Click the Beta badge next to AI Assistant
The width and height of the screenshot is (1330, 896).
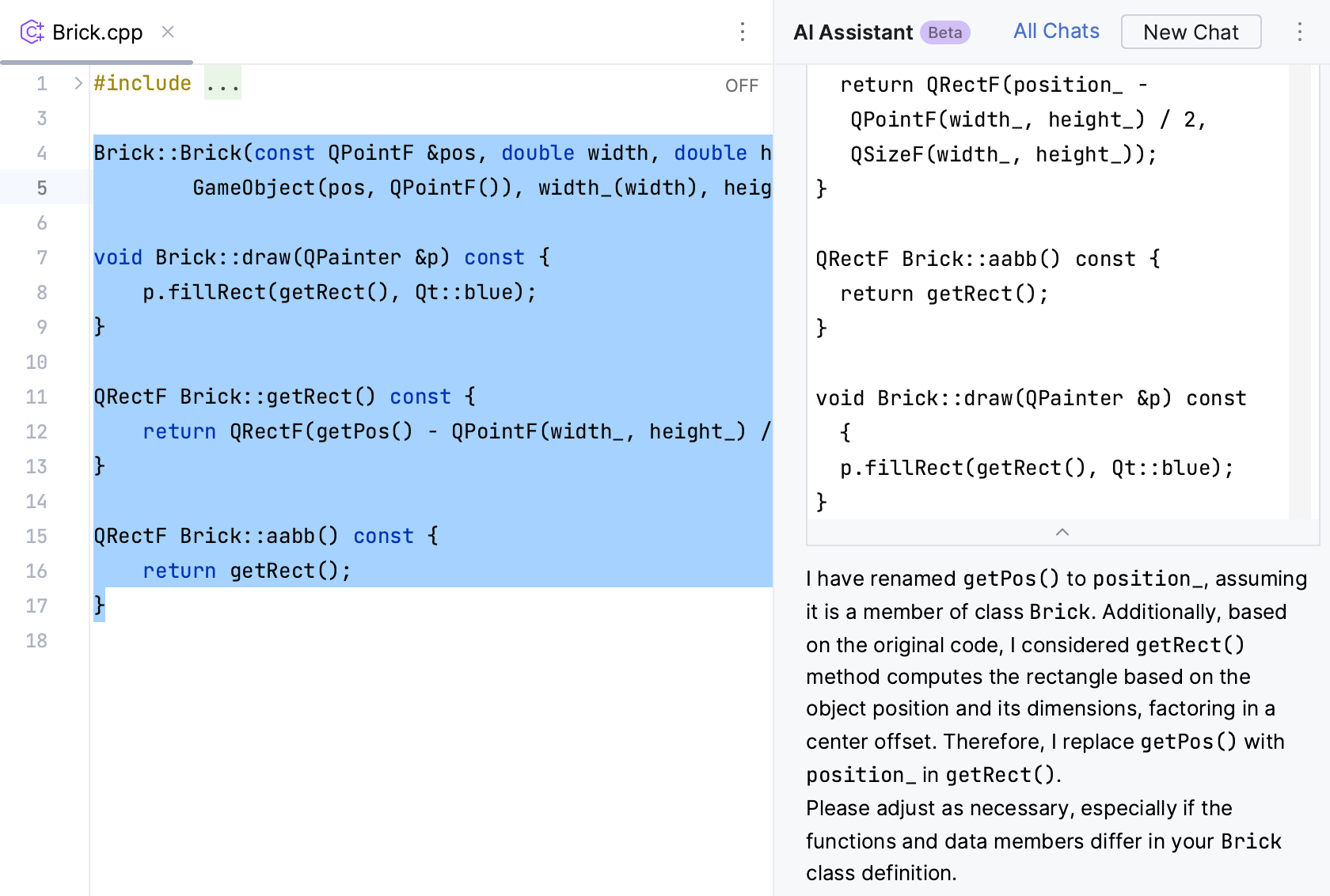pos(944,32)
